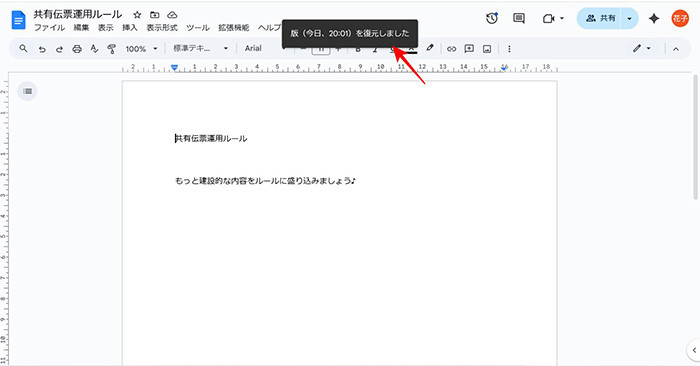Click the print icon
This screenshot has width=700, height=366.
point(77,49)
